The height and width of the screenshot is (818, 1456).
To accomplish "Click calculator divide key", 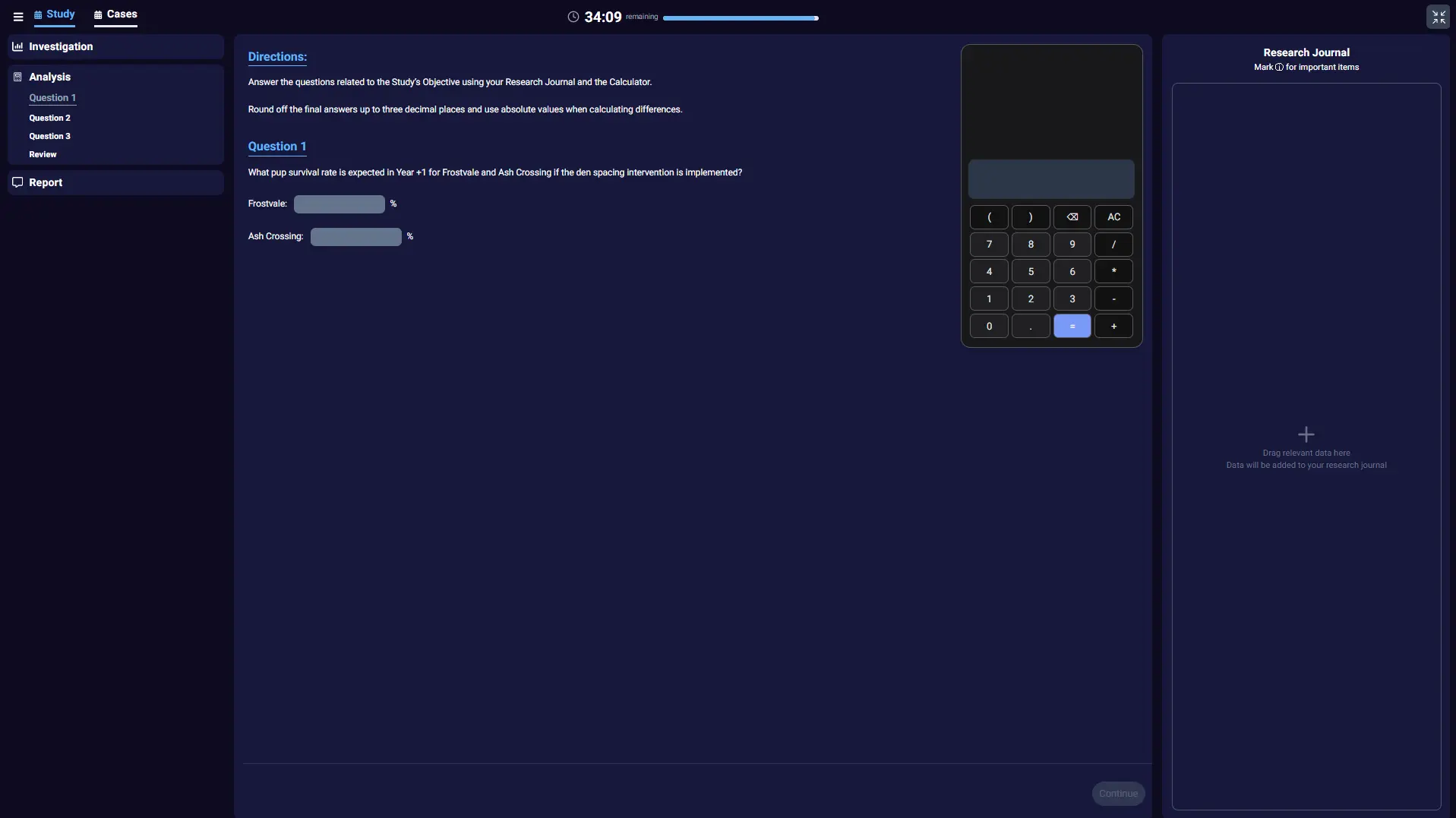I will click(1113, 245).
